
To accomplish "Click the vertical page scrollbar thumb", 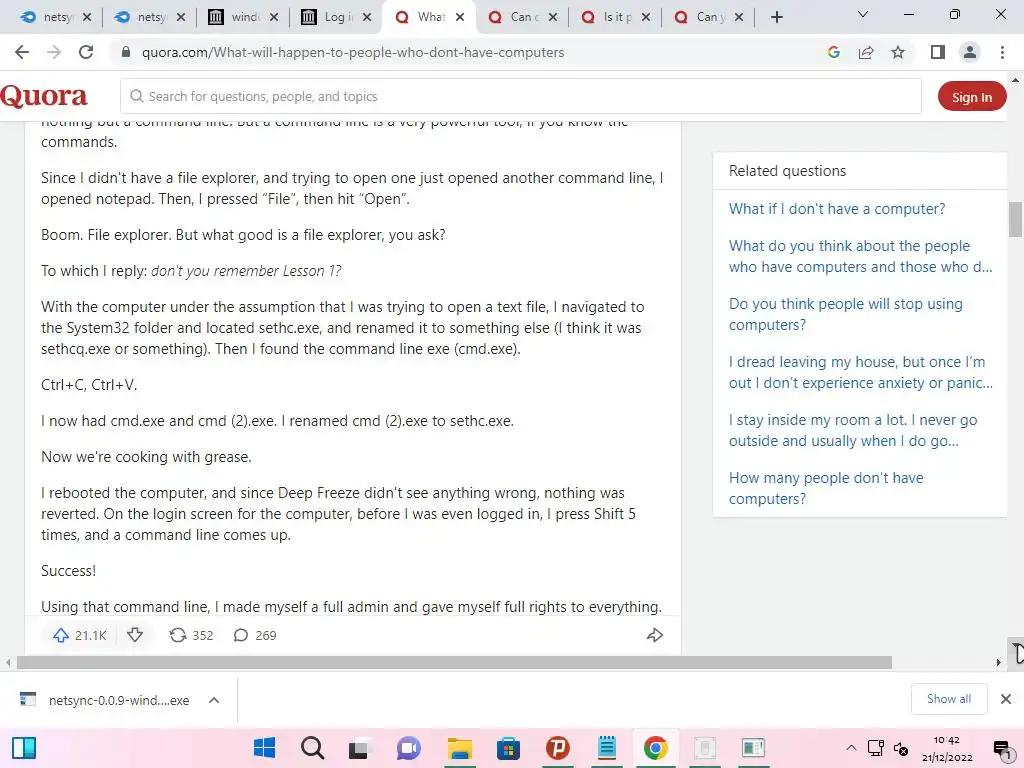I will tap(1015, 219).
